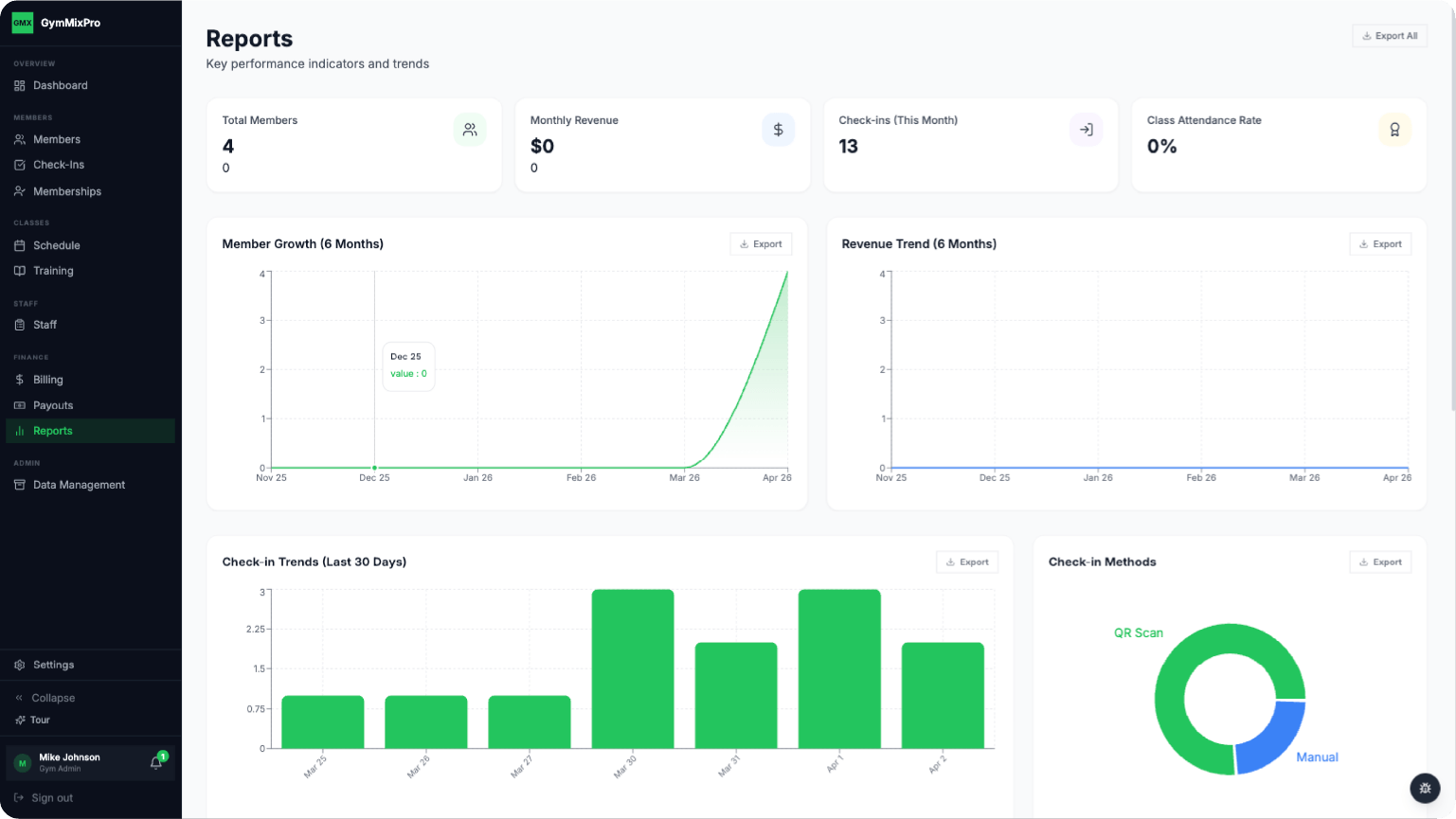Go to the Schedule section
1456x819 pixels.
click(57, 245)
